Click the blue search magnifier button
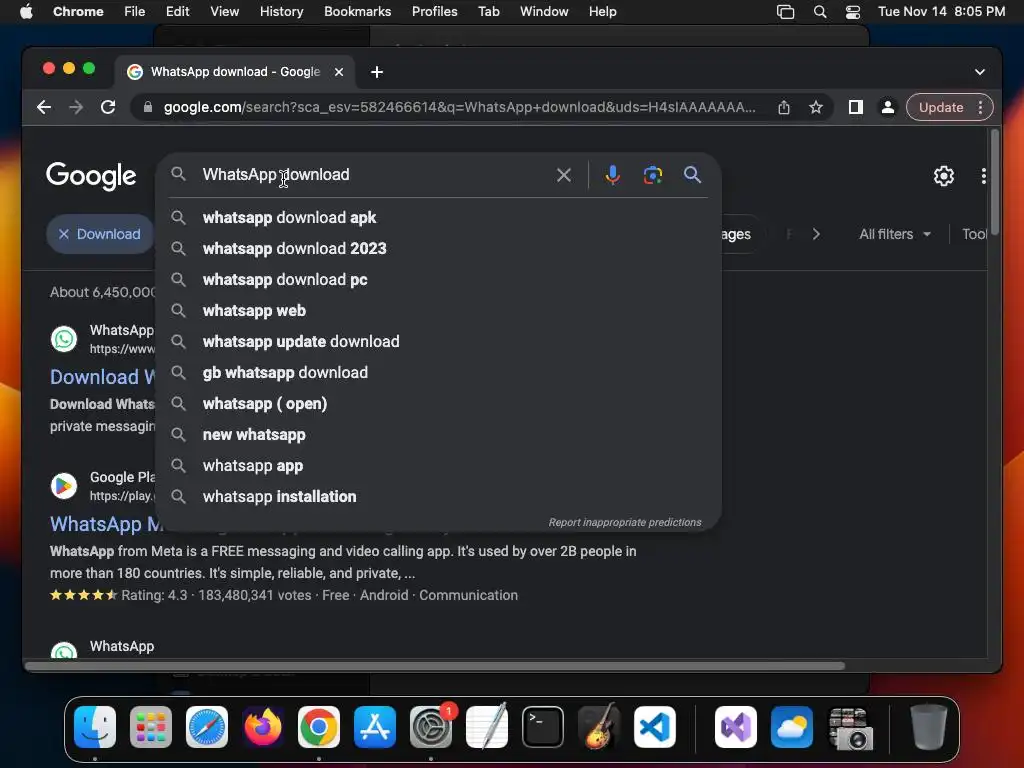Image resolution: width=1024 pixels, height=768 pixels. coord(692,175)
